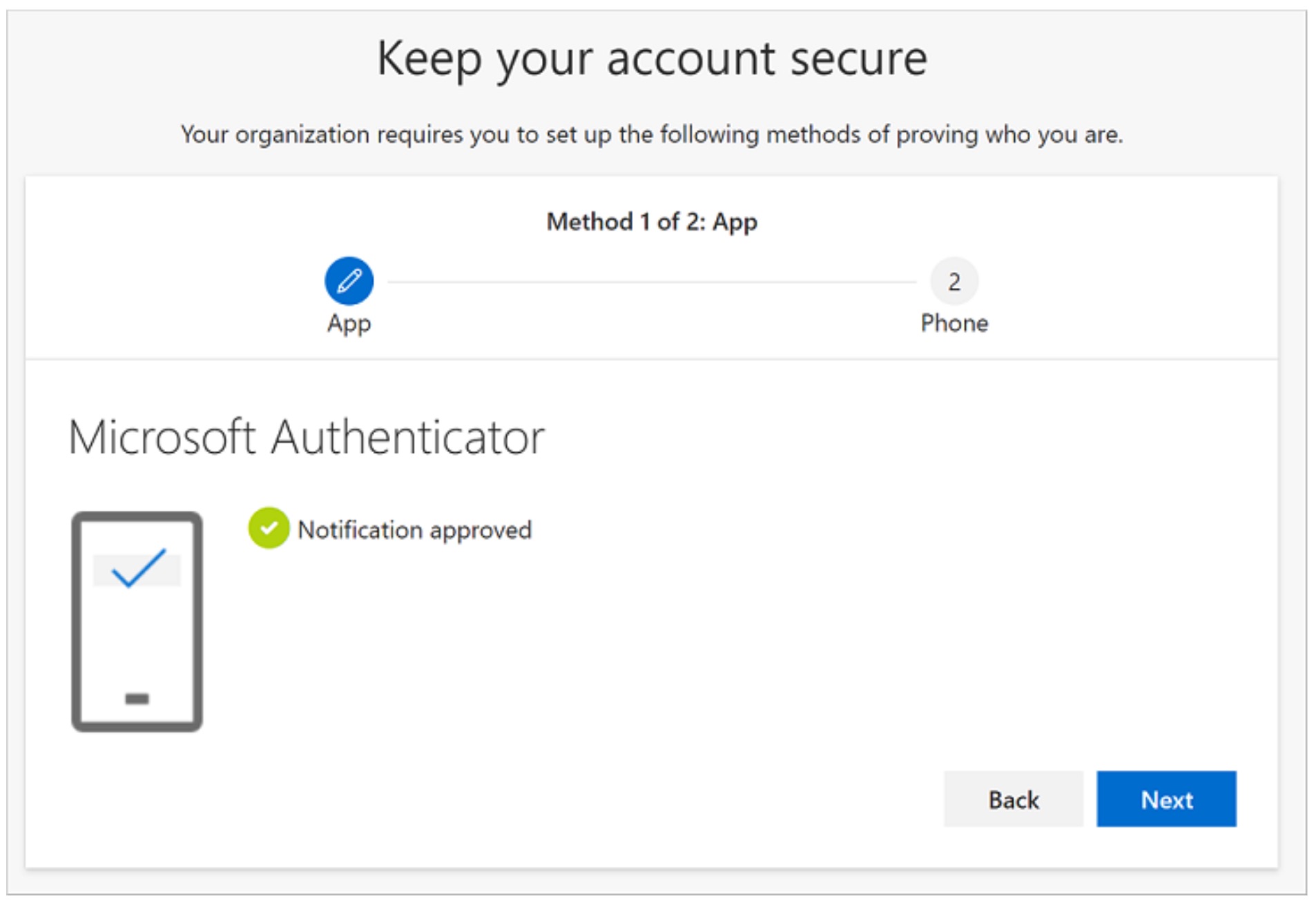Select the Phone label in the progress tracker
Viewport: 1316px width, 907px height.
[x=954, y=323]
